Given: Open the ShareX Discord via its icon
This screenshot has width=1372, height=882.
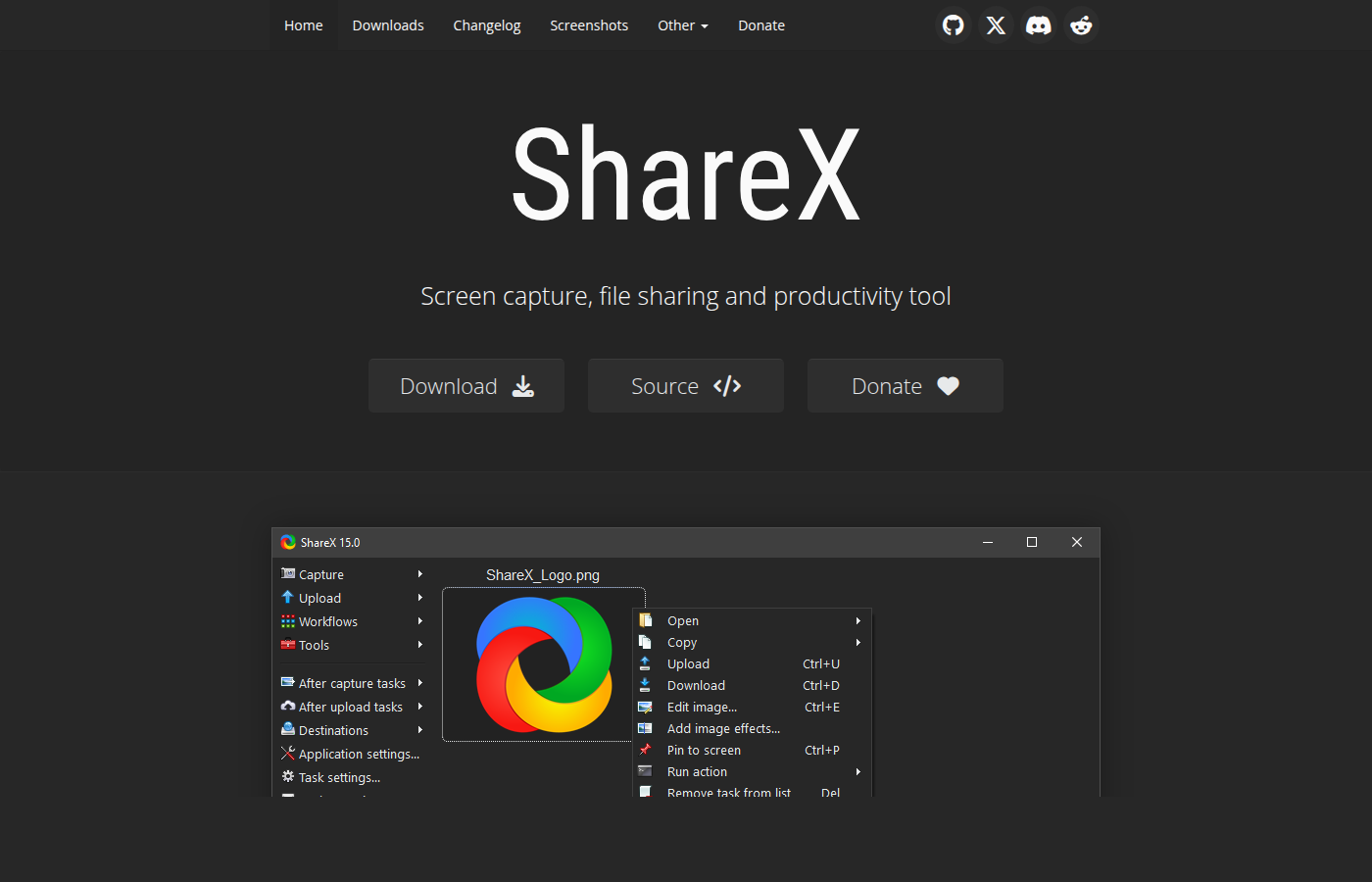Looking at the screenshot, I should coord(1039,24).
